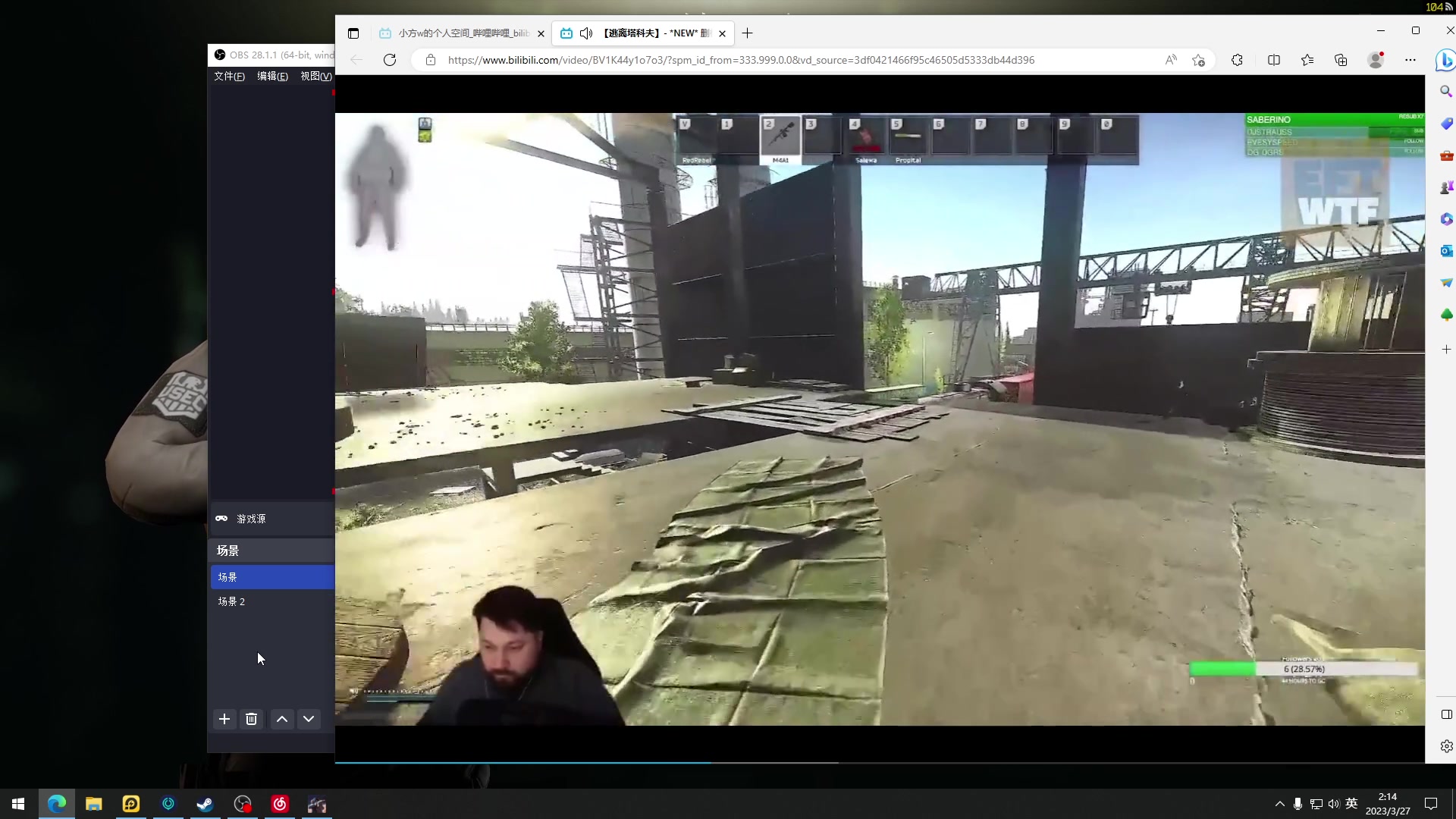Open Edge Settings and more menu
The width and height of the screenshot is (1456, 819).
tap(1410, 60)
